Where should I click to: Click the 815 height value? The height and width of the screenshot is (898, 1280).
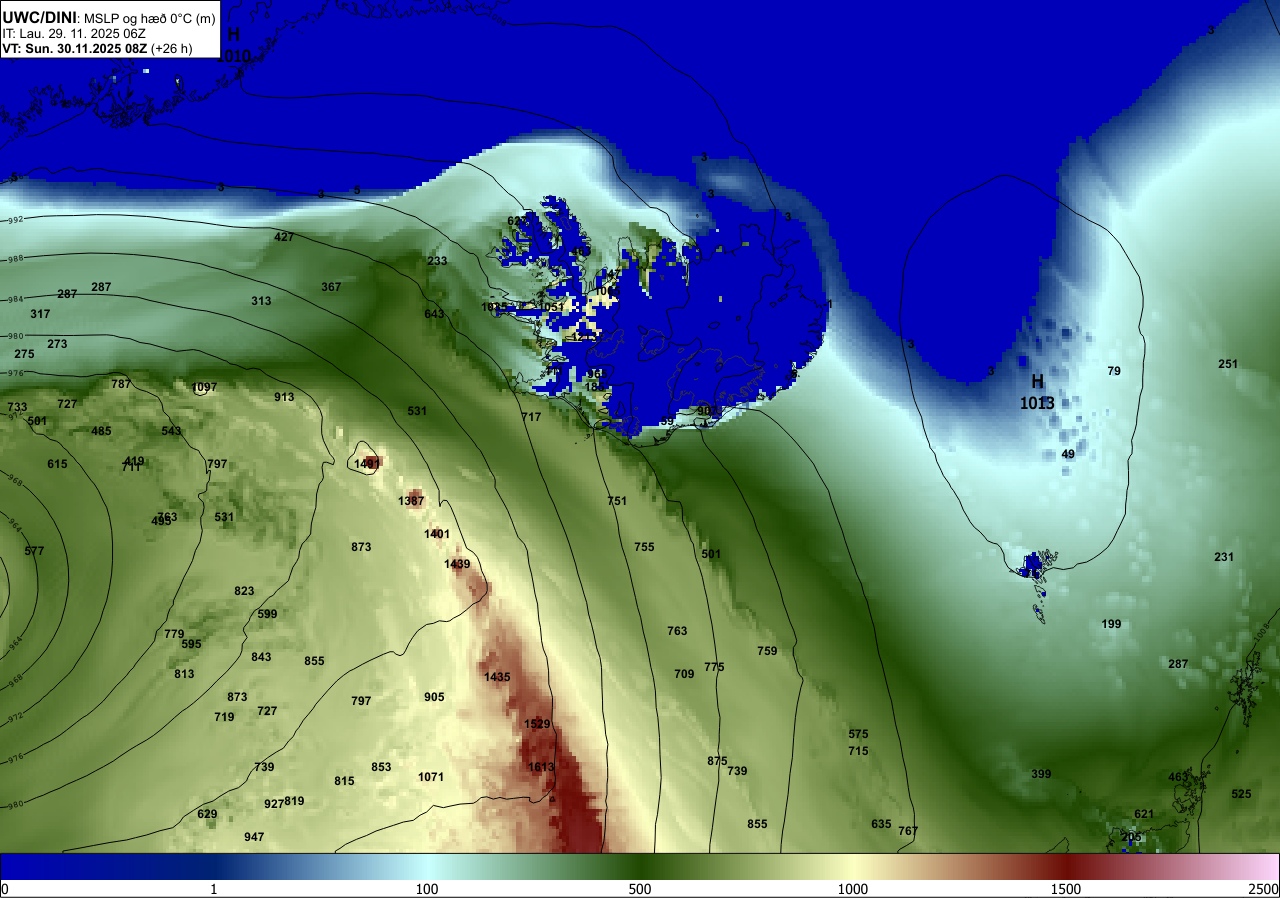pos(344,781)
